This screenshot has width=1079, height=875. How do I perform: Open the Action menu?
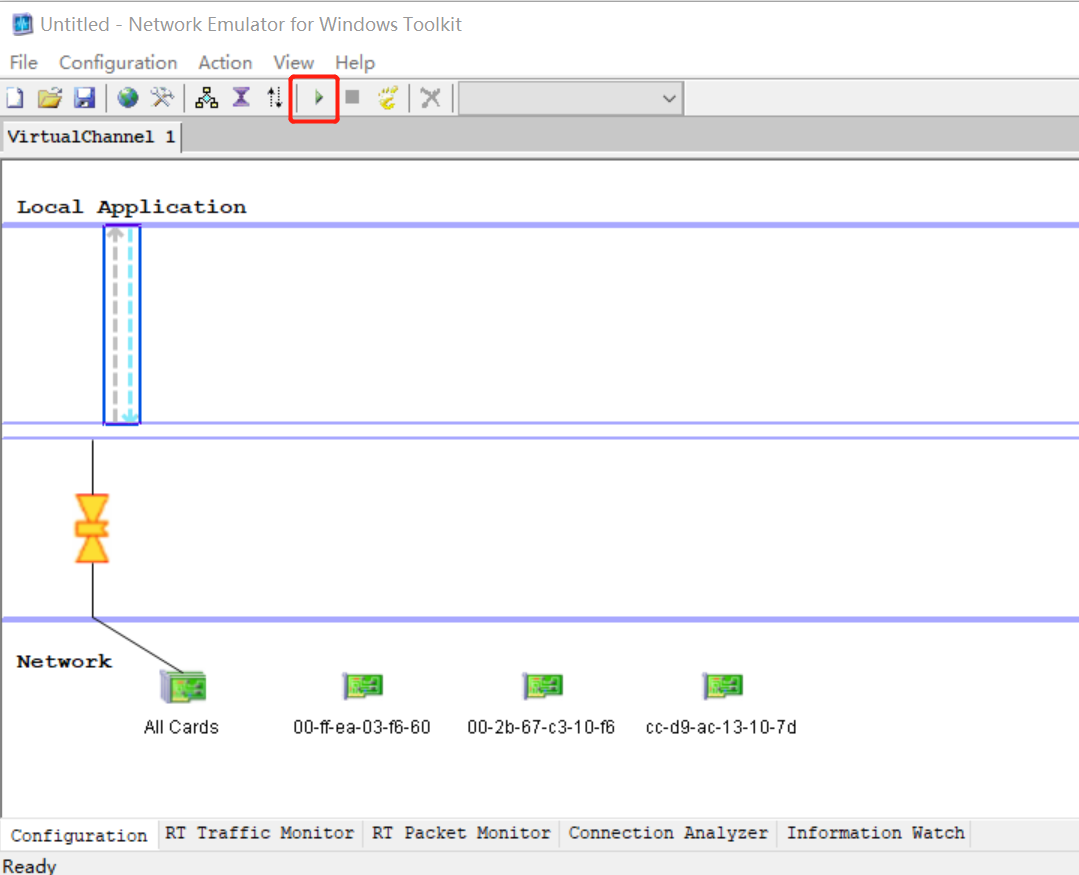tap(224, 62)
